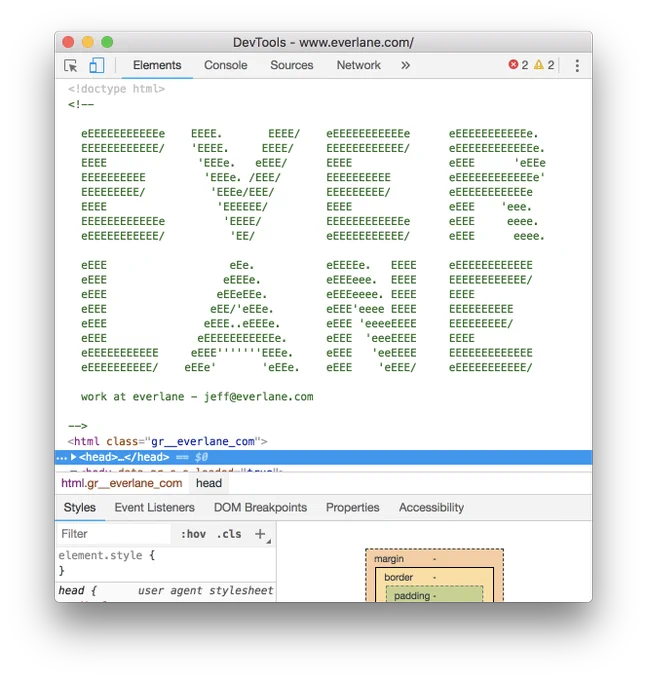Open the Event Listeners tab
647x680 pixels.
click(x=154, y=507)
